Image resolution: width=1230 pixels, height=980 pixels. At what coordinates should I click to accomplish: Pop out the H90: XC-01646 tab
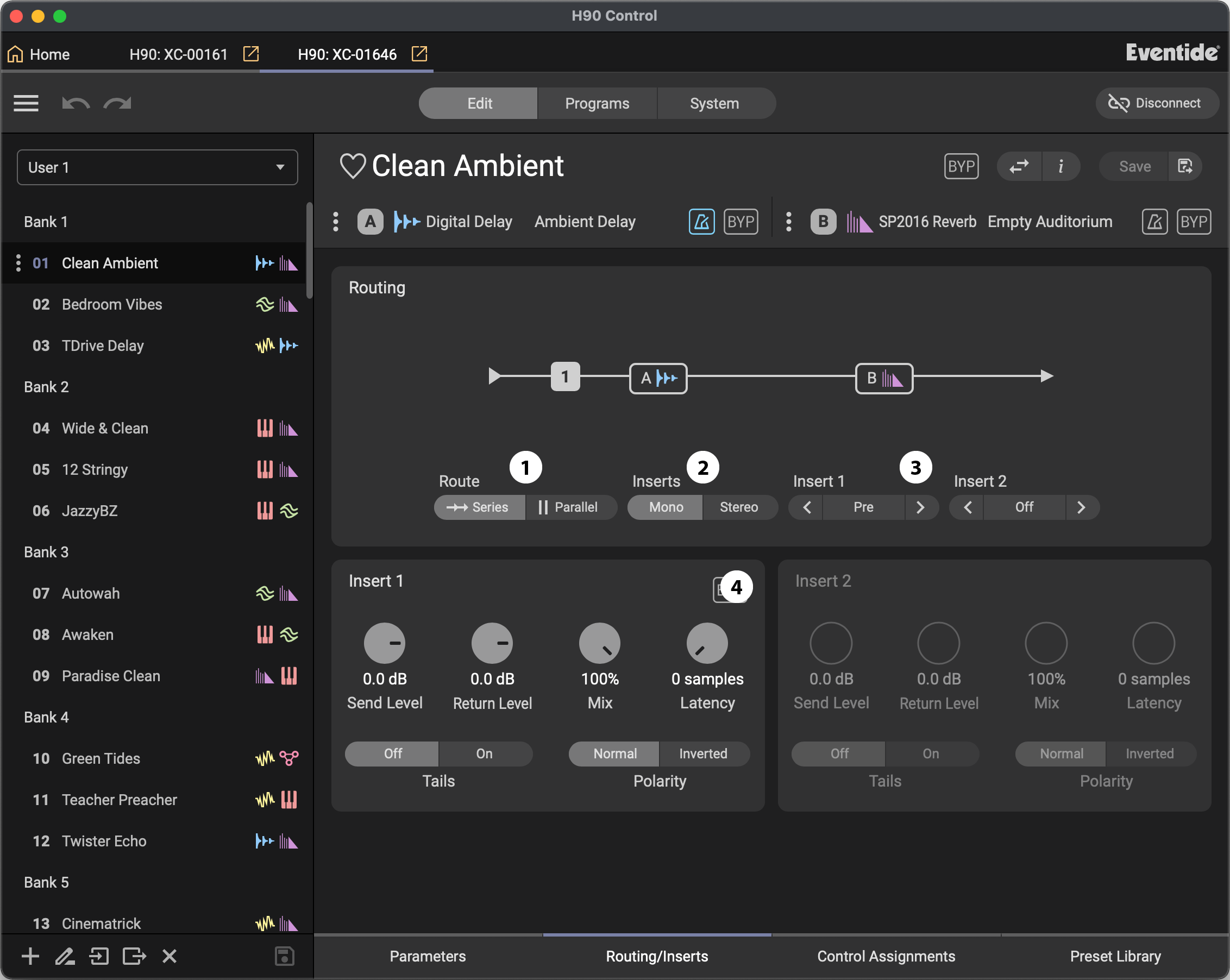tap(419, 54)
